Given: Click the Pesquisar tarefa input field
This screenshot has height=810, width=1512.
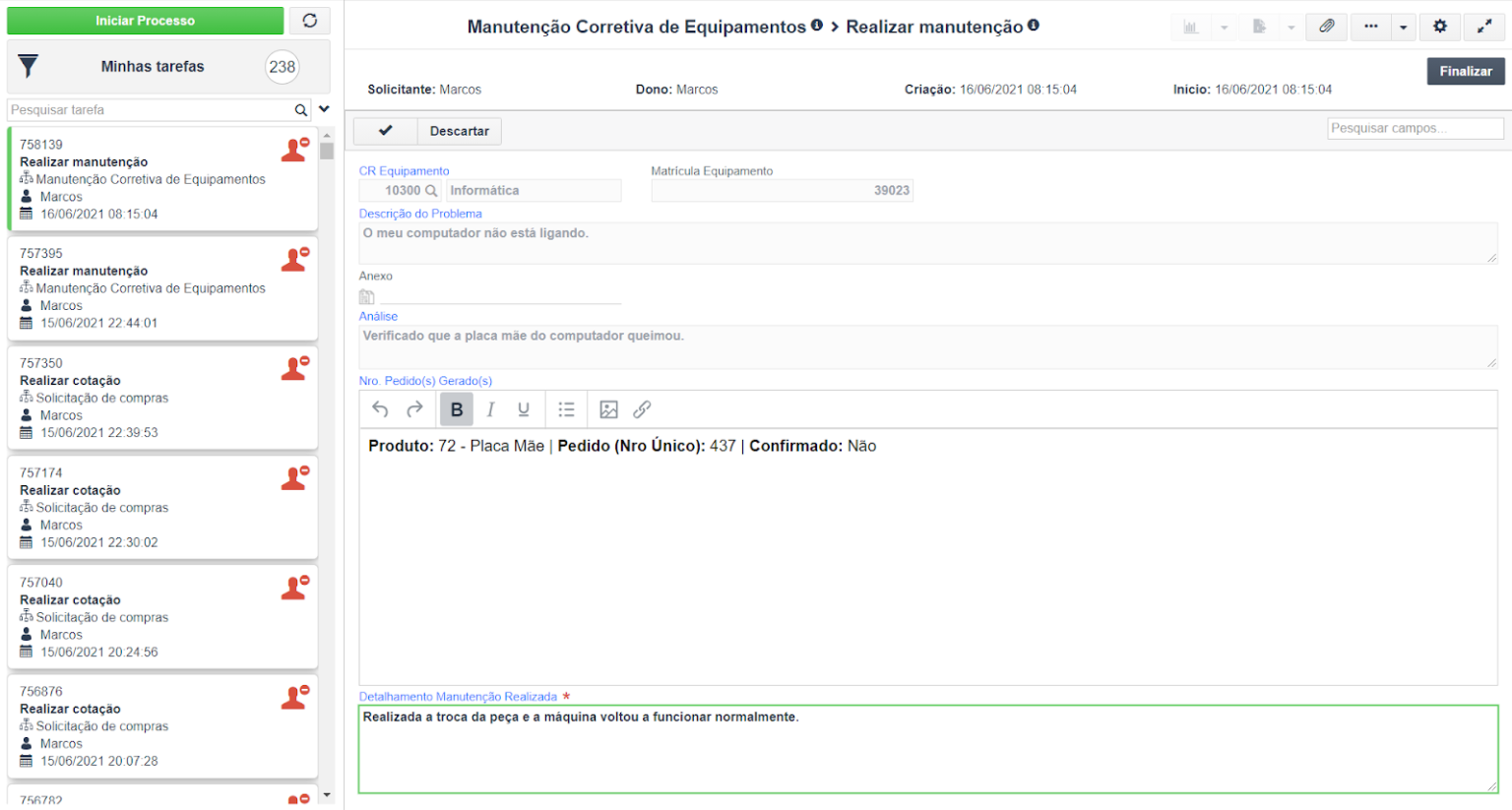Looking at the screenshot, I should [x=150, y=110].
